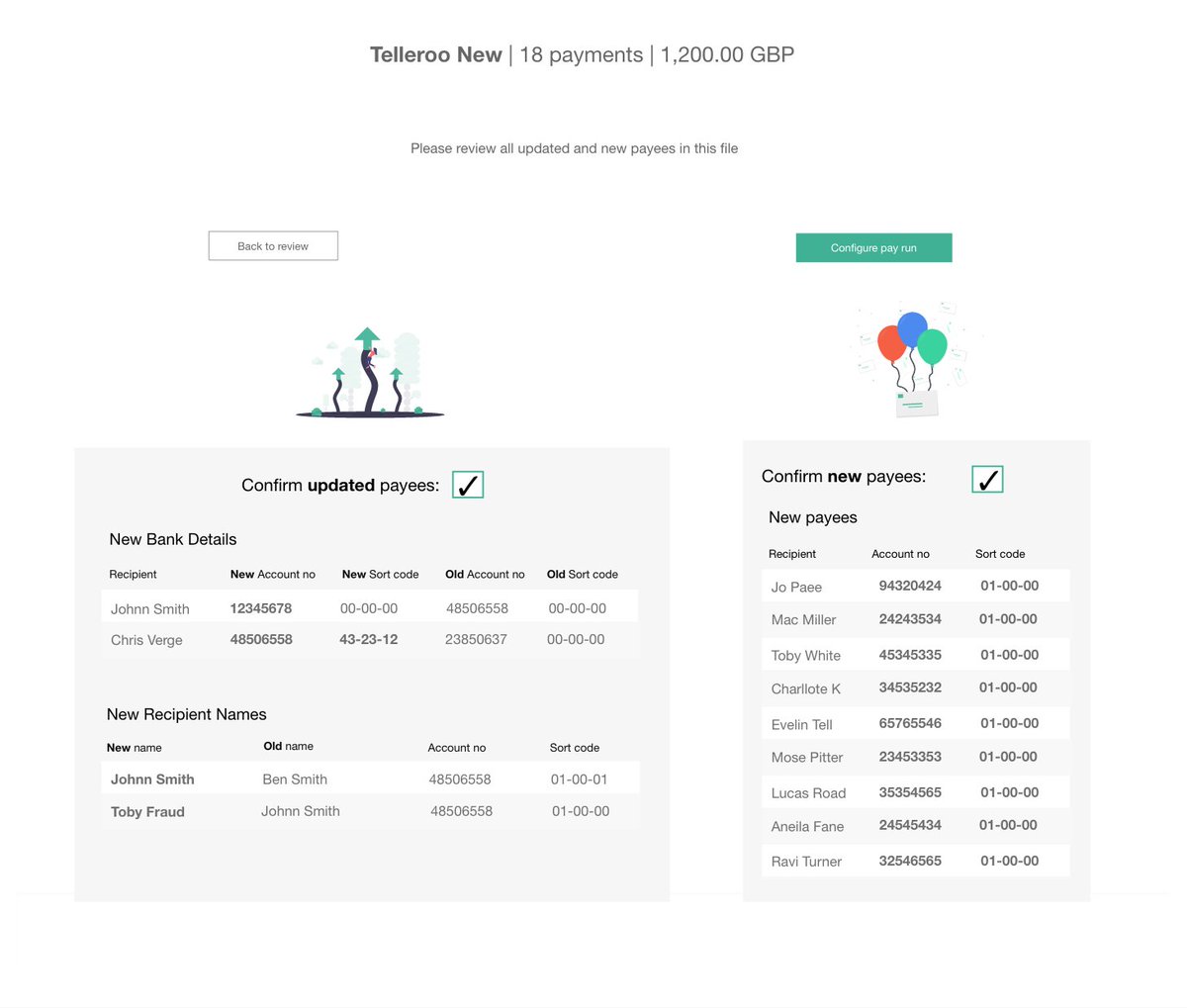The height and width of the screenshot is (1008, 1187).
Task: Click old account number 23850637
Action: pyautogui.click(x=476, y=640)
